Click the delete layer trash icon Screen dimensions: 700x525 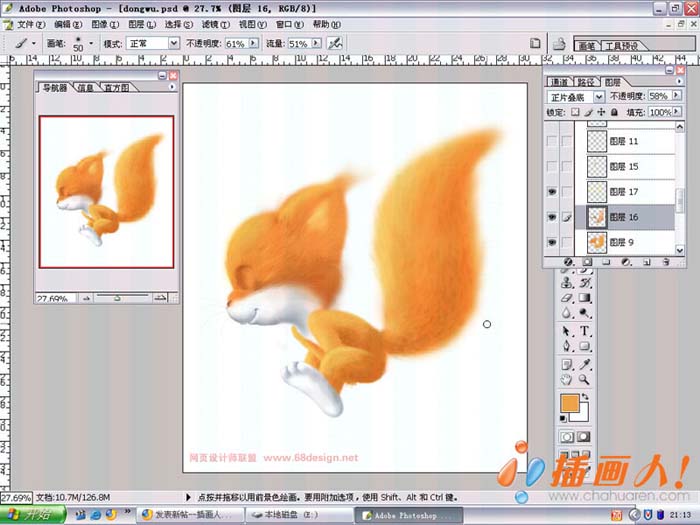click(x=666, y=262)
